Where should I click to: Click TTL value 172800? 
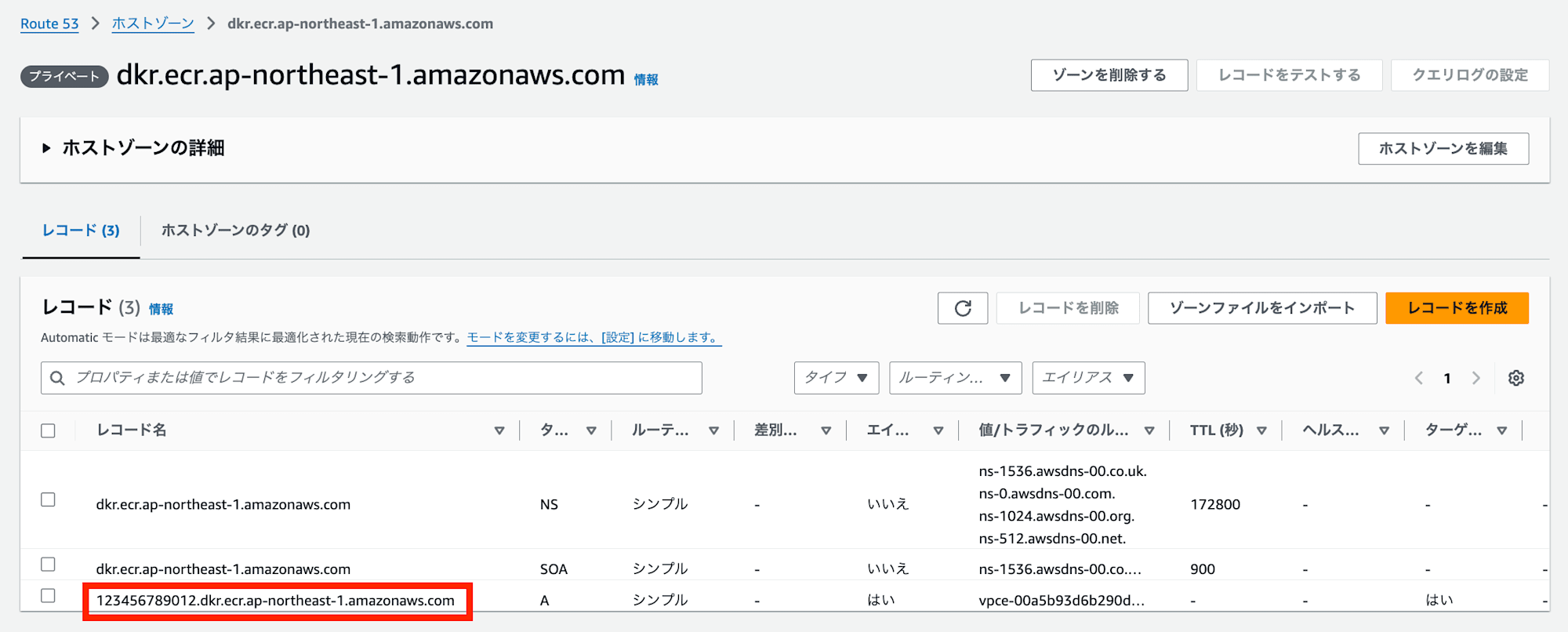[x=1215, y=504]
